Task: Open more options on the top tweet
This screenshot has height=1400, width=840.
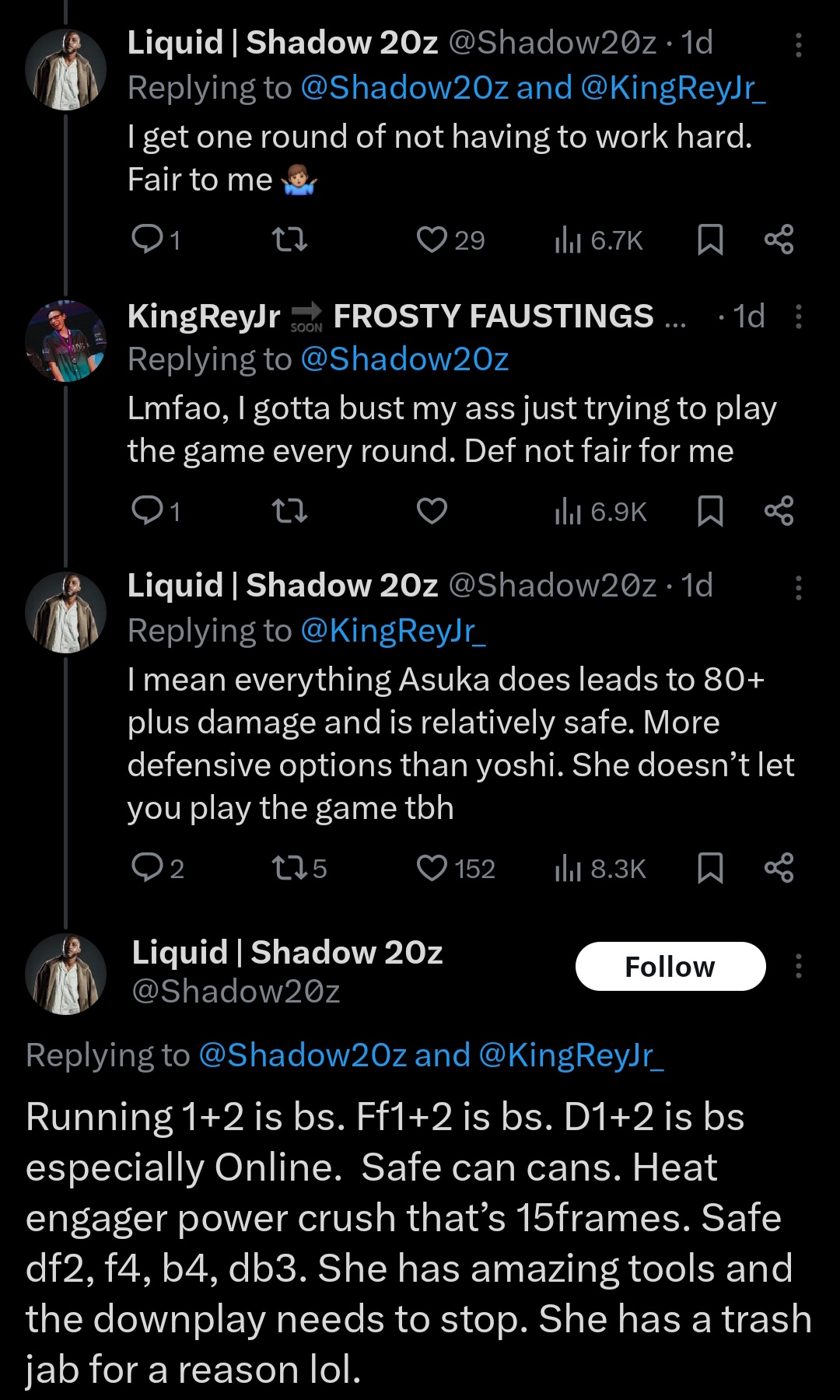Action: [798, 45]
